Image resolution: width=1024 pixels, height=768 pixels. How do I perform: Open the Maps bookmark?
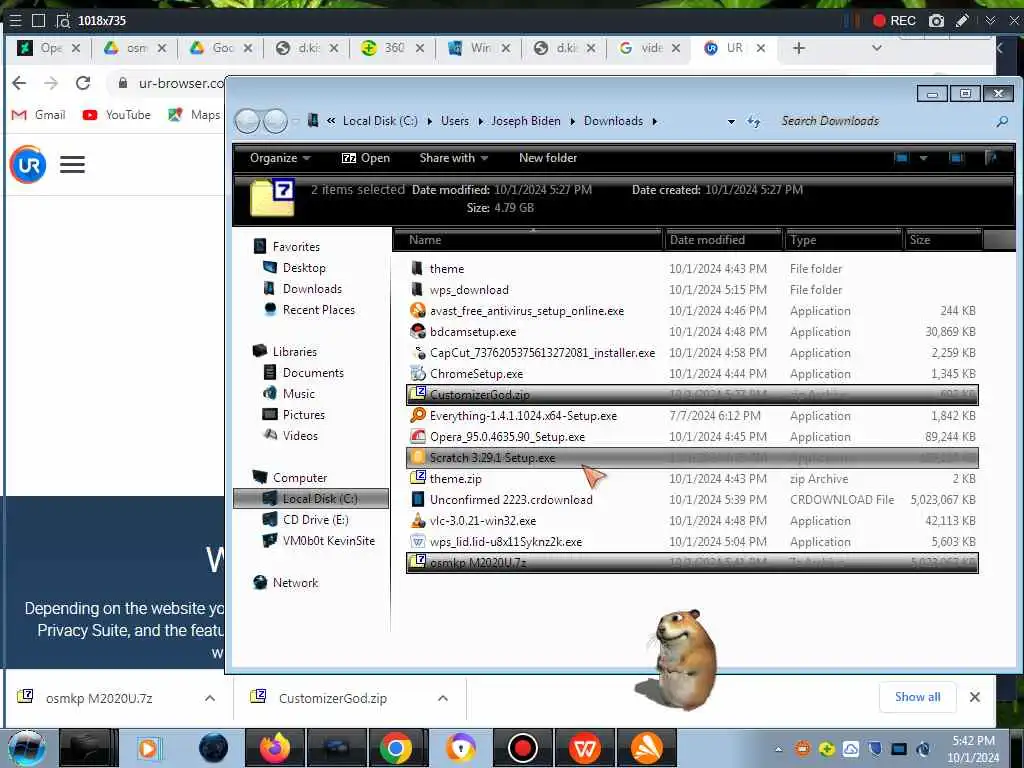pos(194,115)
